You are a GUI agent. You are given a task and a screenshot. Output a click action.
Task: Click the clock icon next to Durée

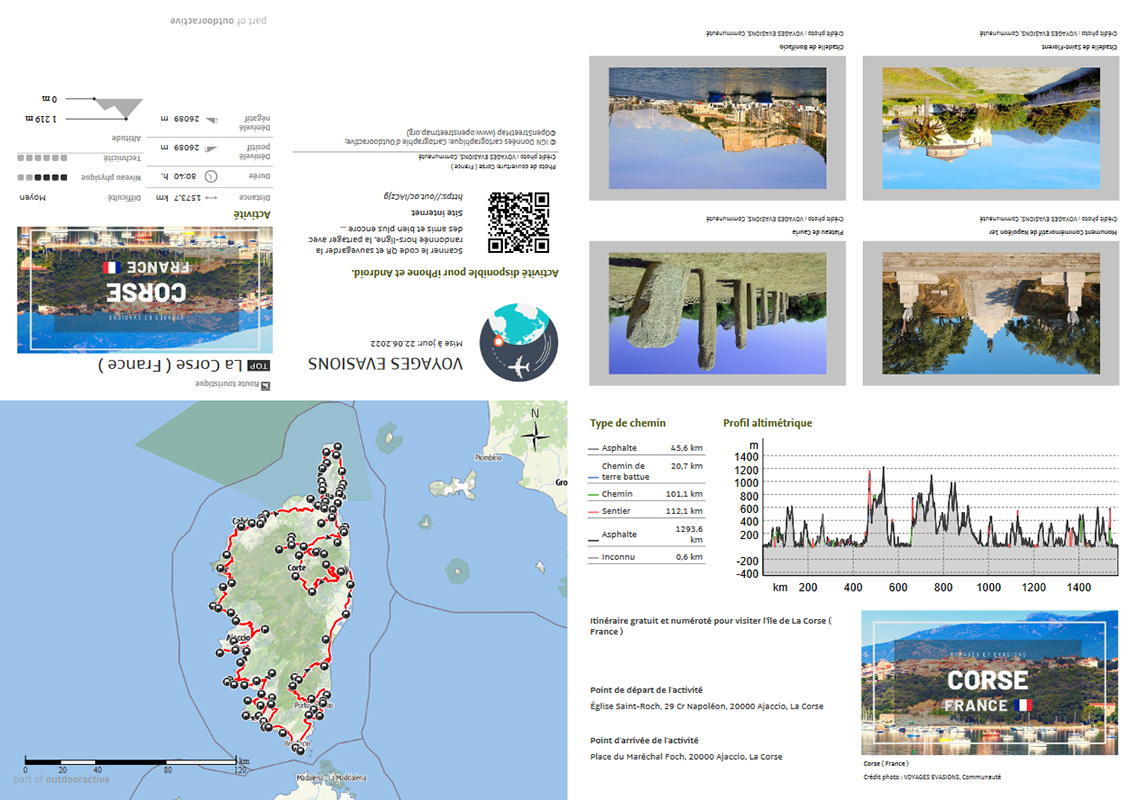(211, 176)
